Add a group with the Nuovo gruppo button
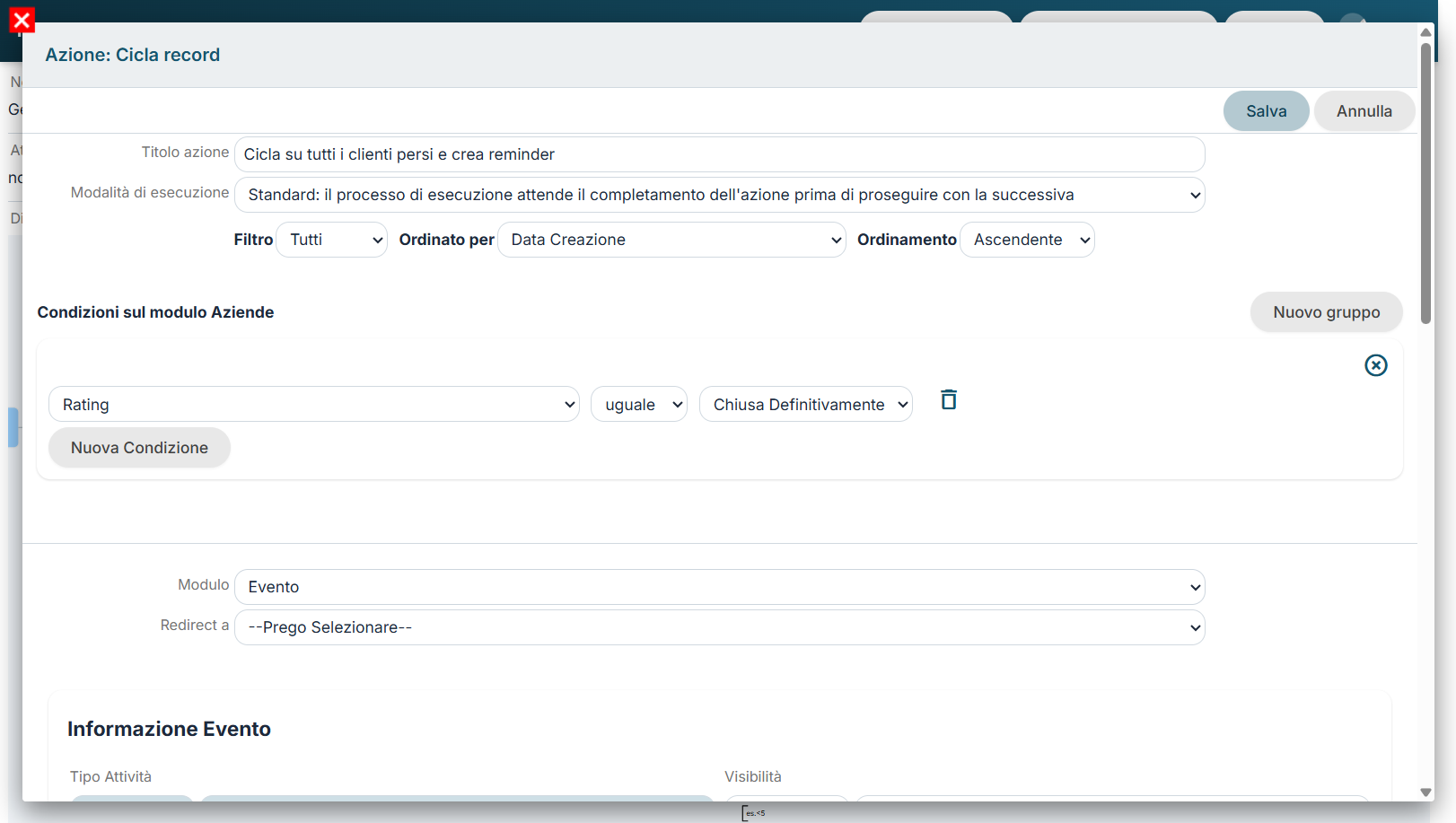This screenshot has height=823, width=1456. click(x=1326, y=312)
